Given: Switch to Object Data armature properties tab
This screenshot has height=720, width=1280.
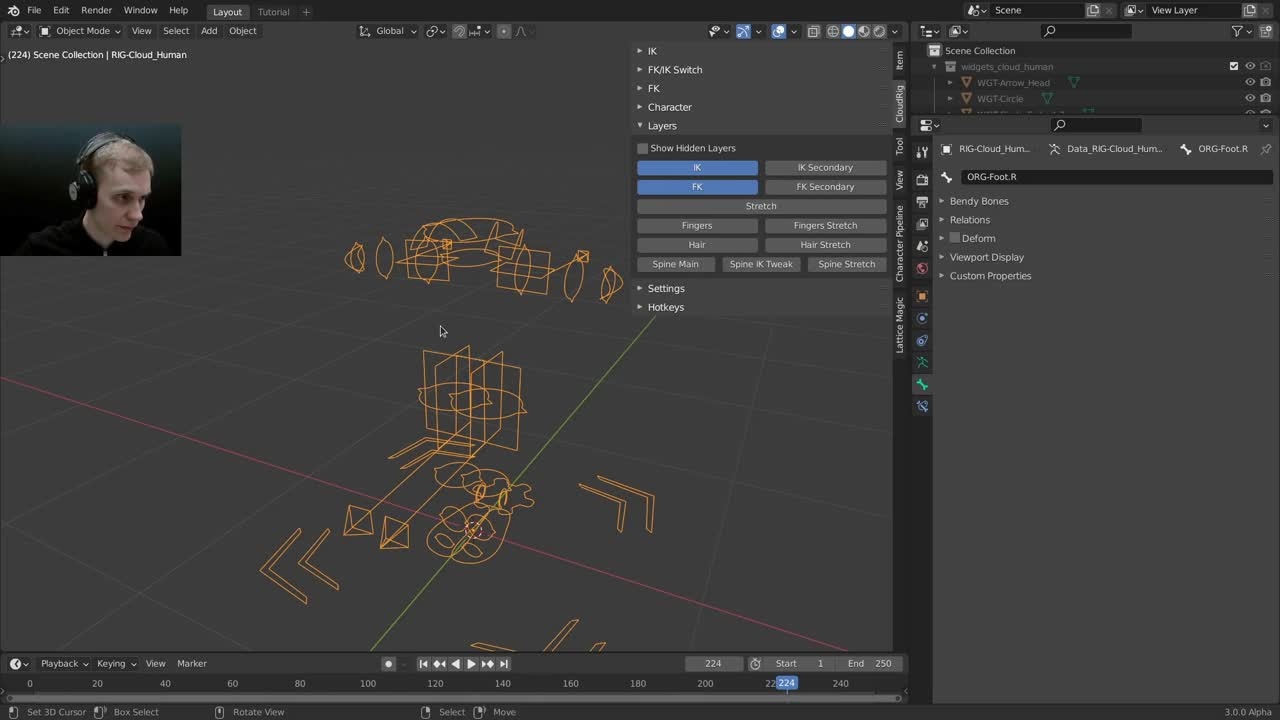Looking at the screenshot, I should tap(922, 363).
